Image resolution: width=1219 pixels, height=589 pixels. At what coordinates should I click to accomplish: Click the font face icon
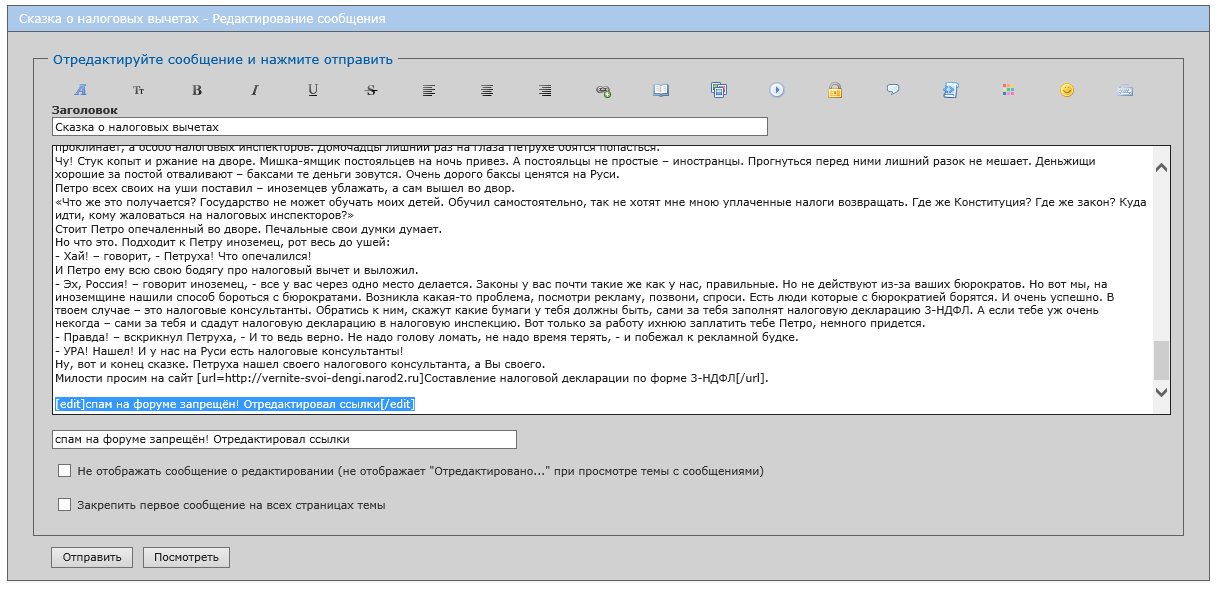81,90
